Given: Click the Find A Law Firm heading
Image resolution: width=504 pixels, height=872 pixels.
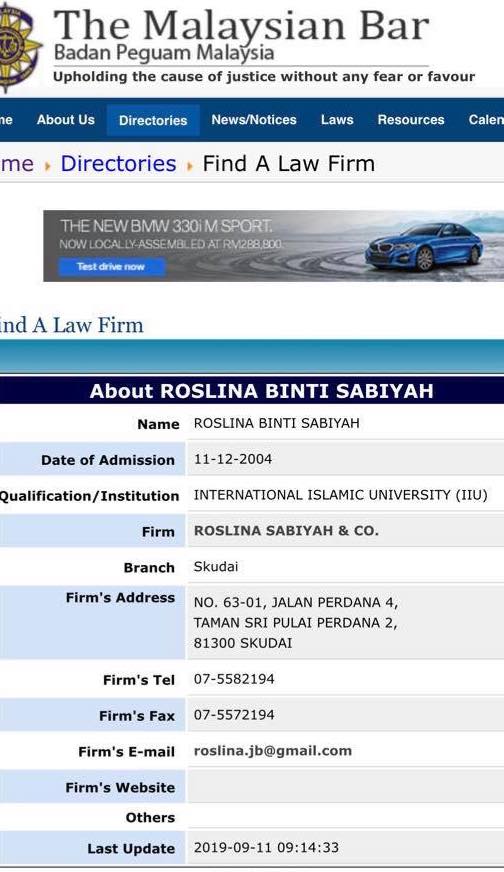Looking at the screenshot, I should click(72, 325).
